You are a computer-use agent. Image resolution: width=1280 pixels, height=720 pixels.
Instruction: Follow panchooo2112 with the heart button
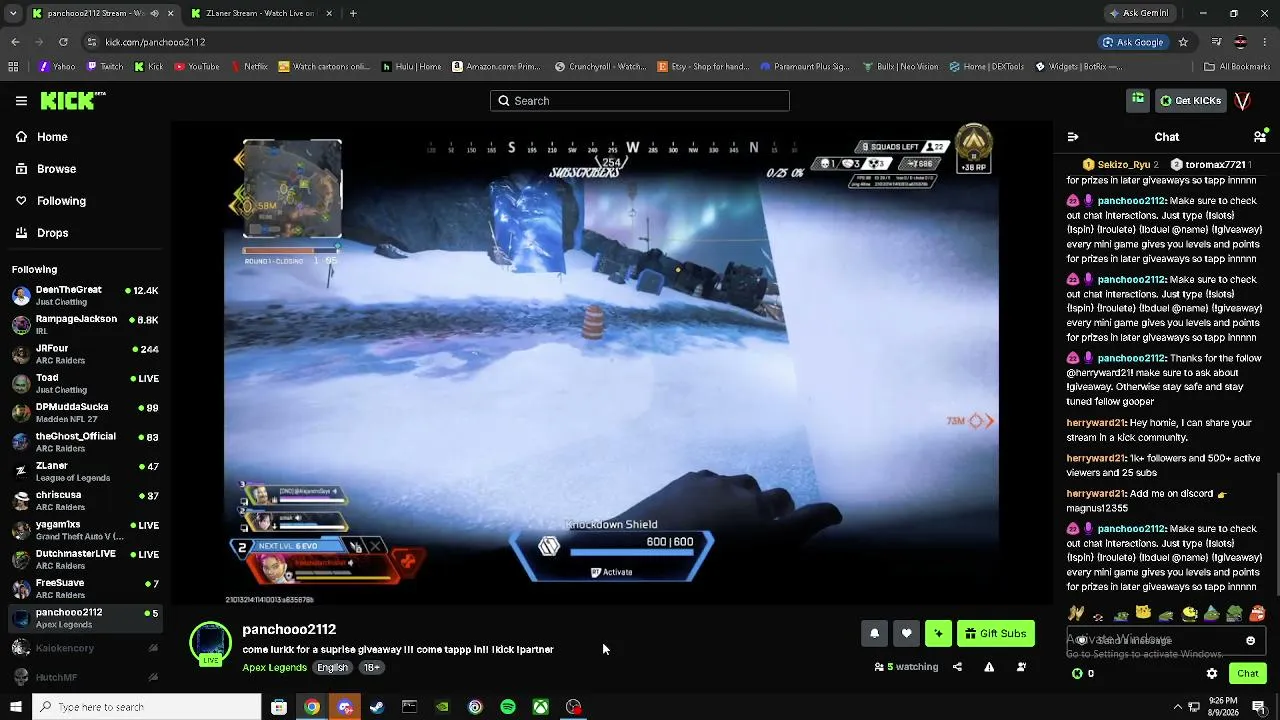pyautogui.click(x=906, y=633)
